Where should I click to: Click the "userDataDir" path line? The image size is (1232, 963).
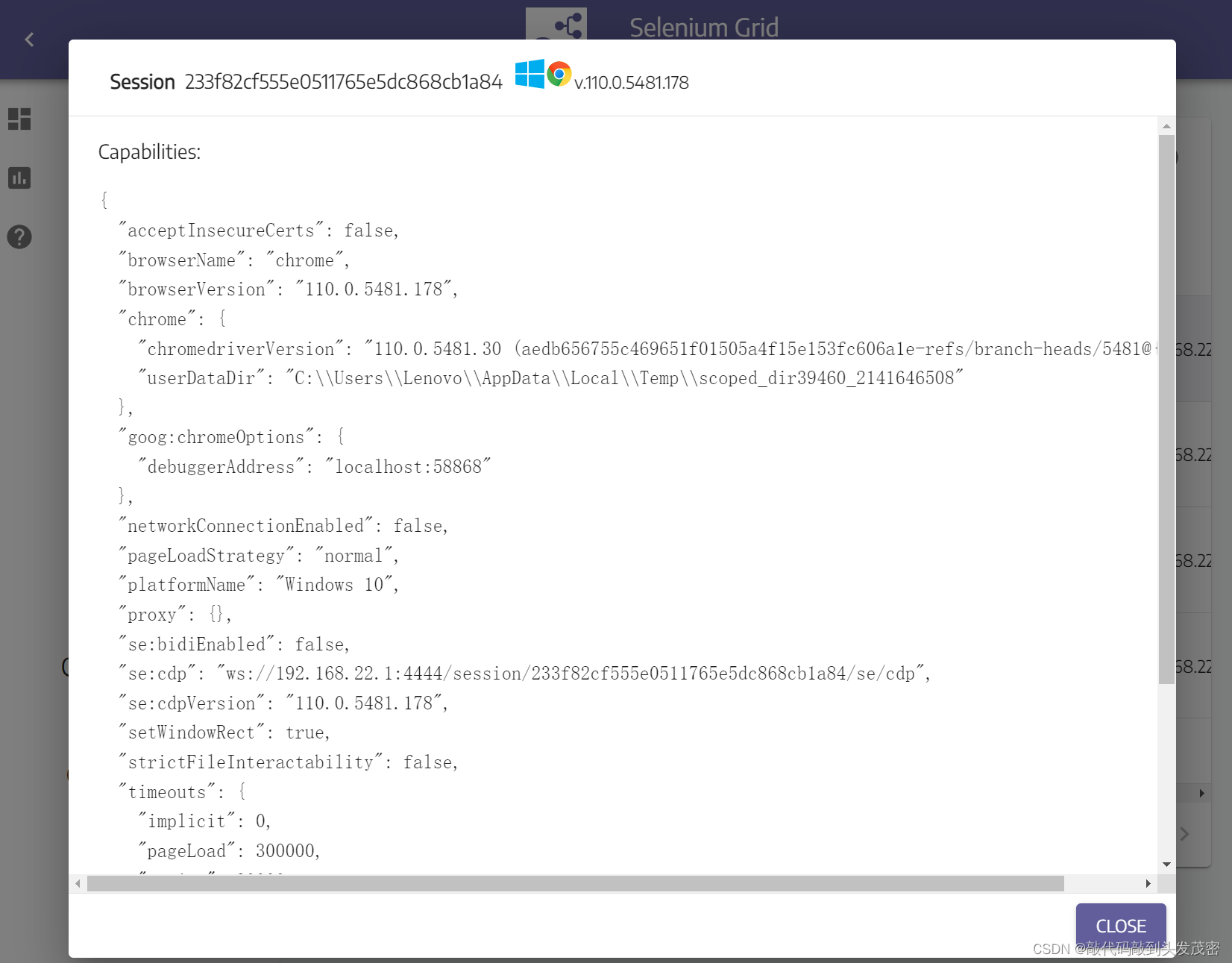[551, 378]
